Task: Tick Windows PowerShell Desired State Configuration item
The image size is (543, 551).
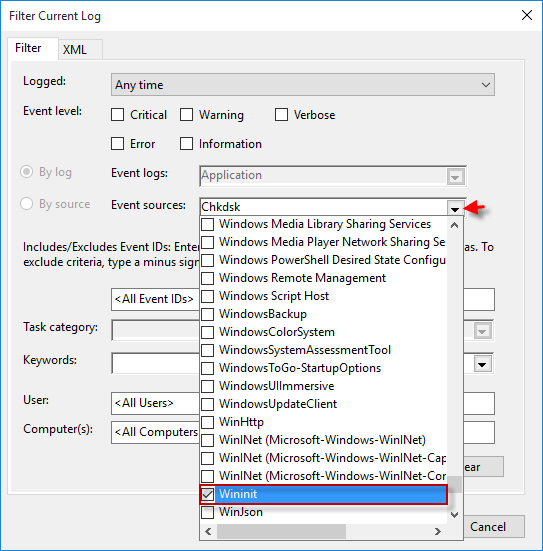Action: coord(208,260)
